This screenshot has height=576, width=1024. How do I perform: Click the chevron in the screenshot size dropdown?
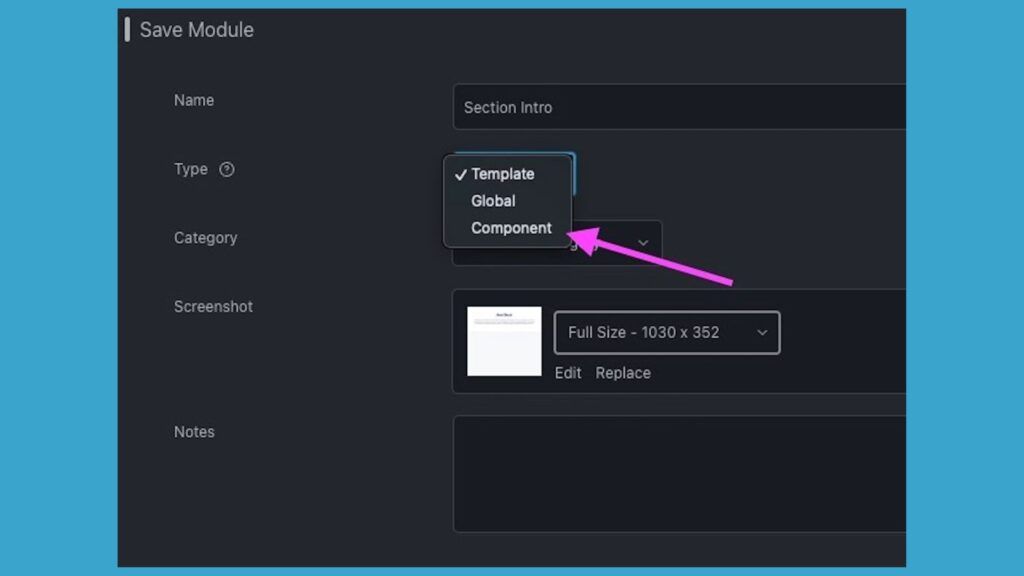[762, 333]
